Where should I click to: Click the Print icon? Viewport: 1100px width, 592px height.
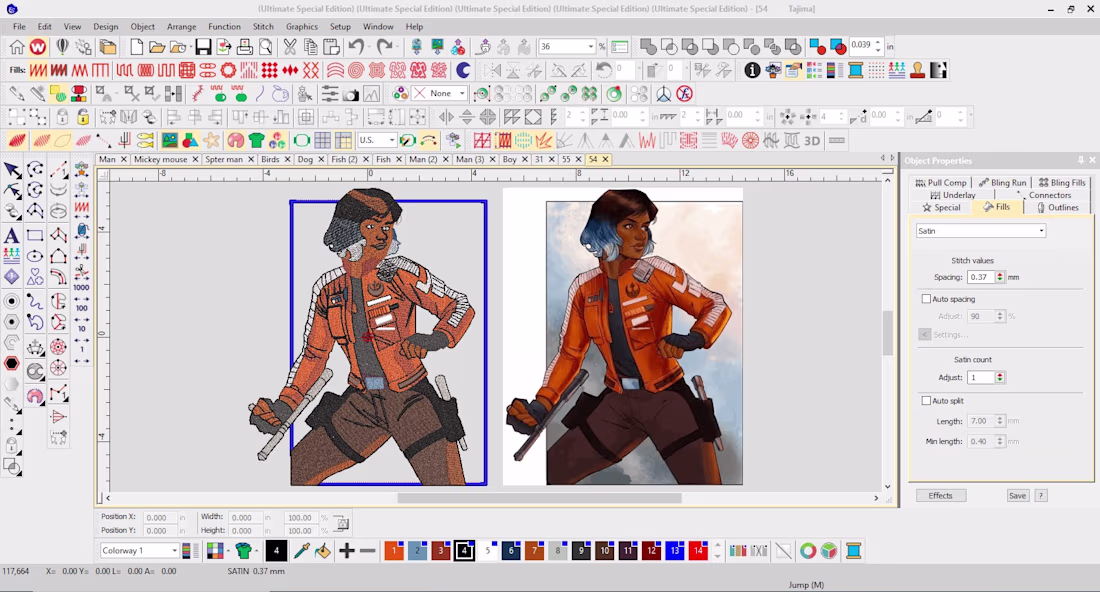tap(245, 47)
